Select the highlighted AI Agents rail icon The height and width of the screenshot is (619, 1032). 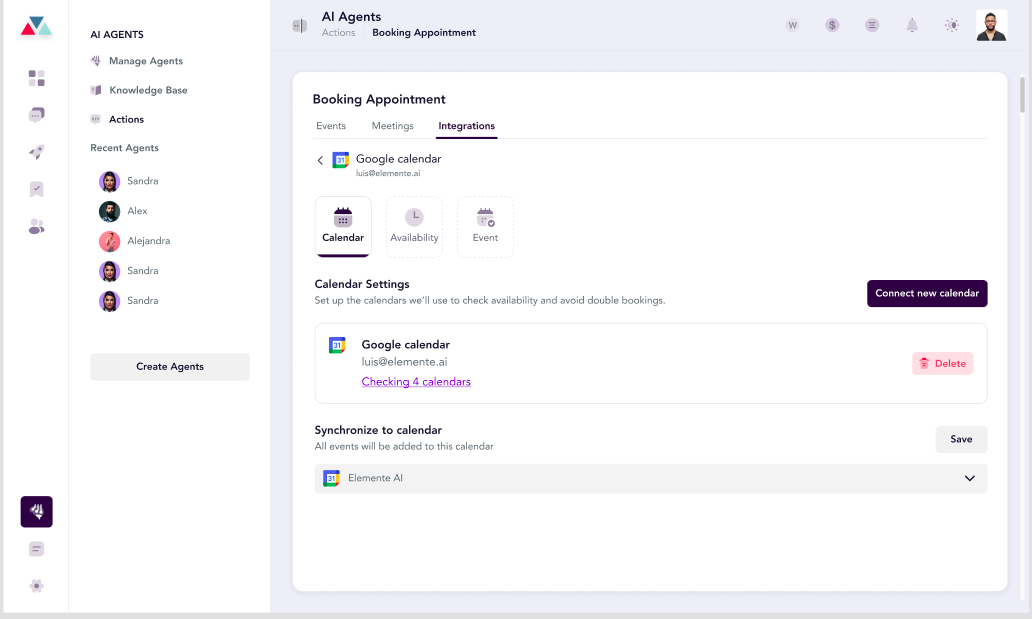click(x=36, y=512)
